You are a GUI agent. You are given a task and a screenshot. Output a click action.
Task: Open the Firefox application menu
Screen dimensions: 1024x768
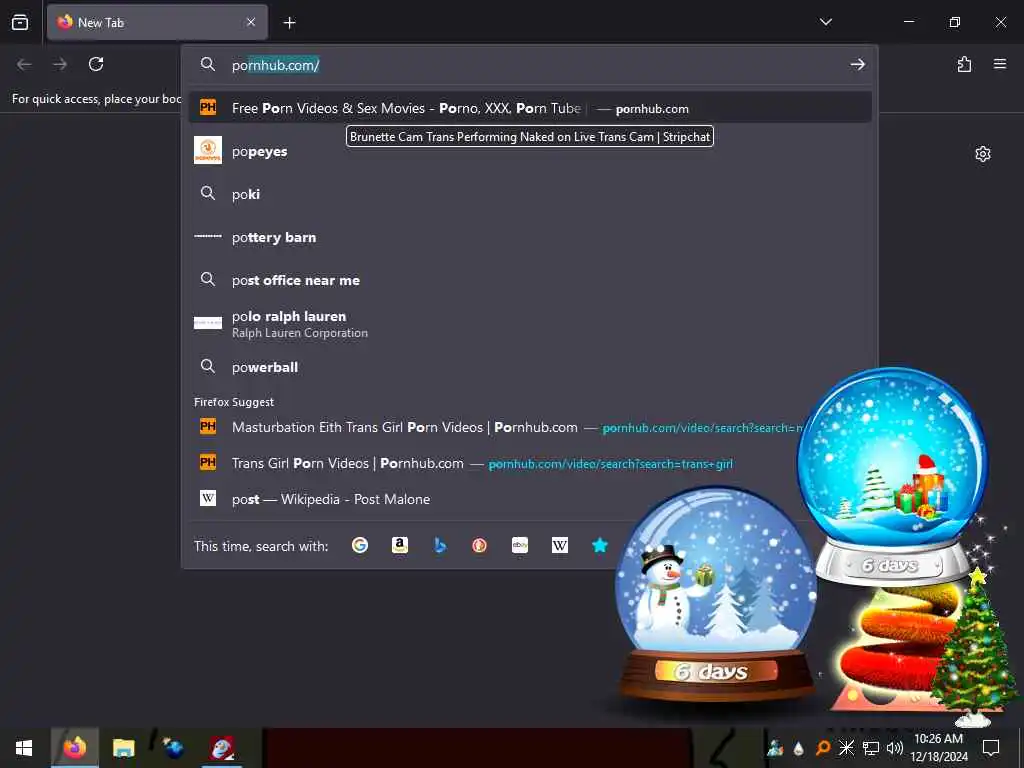pyautogui.click(x=1000, y=64)
